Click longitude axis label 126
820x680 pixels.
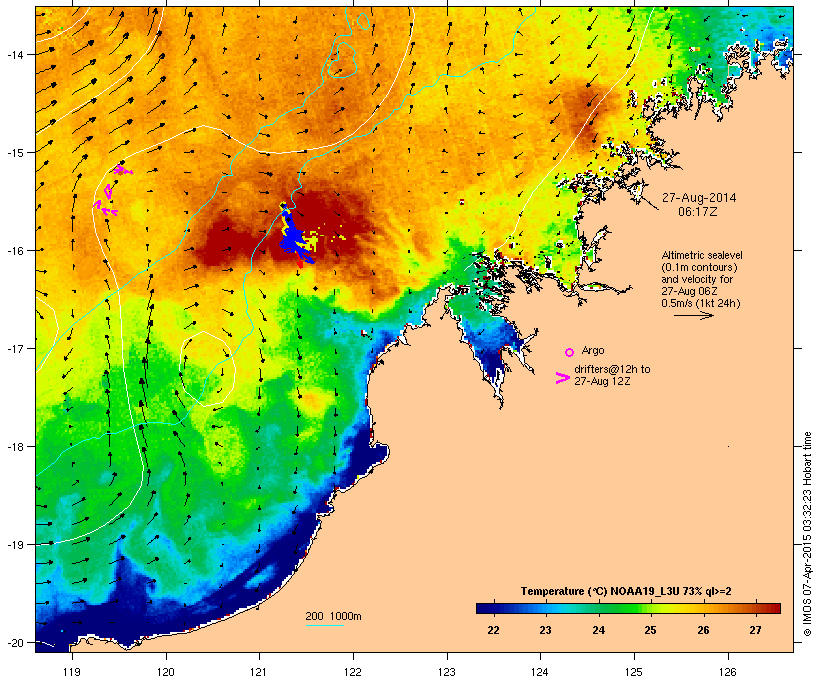click(x=727, y=672)
